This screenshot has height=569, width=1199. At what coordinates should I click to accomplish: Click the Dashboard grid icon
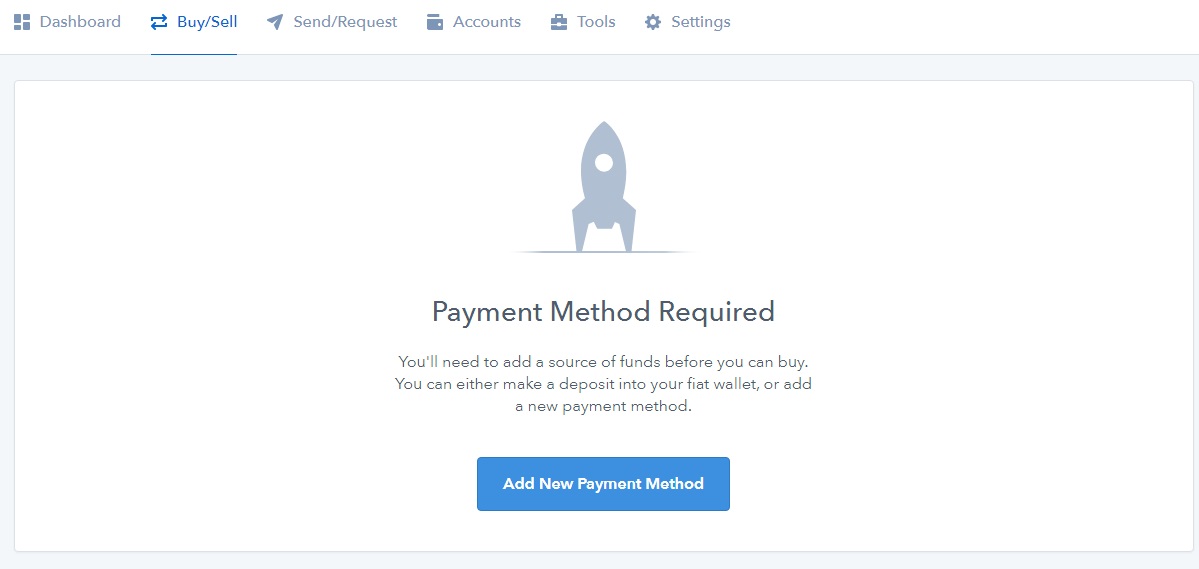(22, 22)
